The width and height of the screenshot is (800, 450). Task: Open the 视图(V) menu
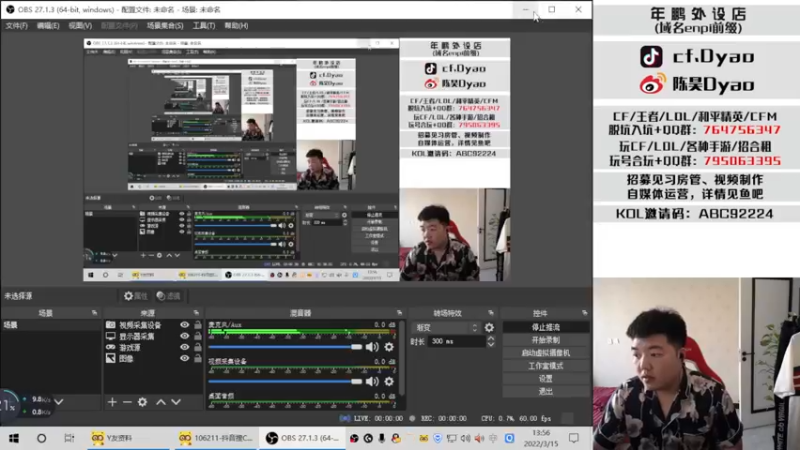[80, 26]
